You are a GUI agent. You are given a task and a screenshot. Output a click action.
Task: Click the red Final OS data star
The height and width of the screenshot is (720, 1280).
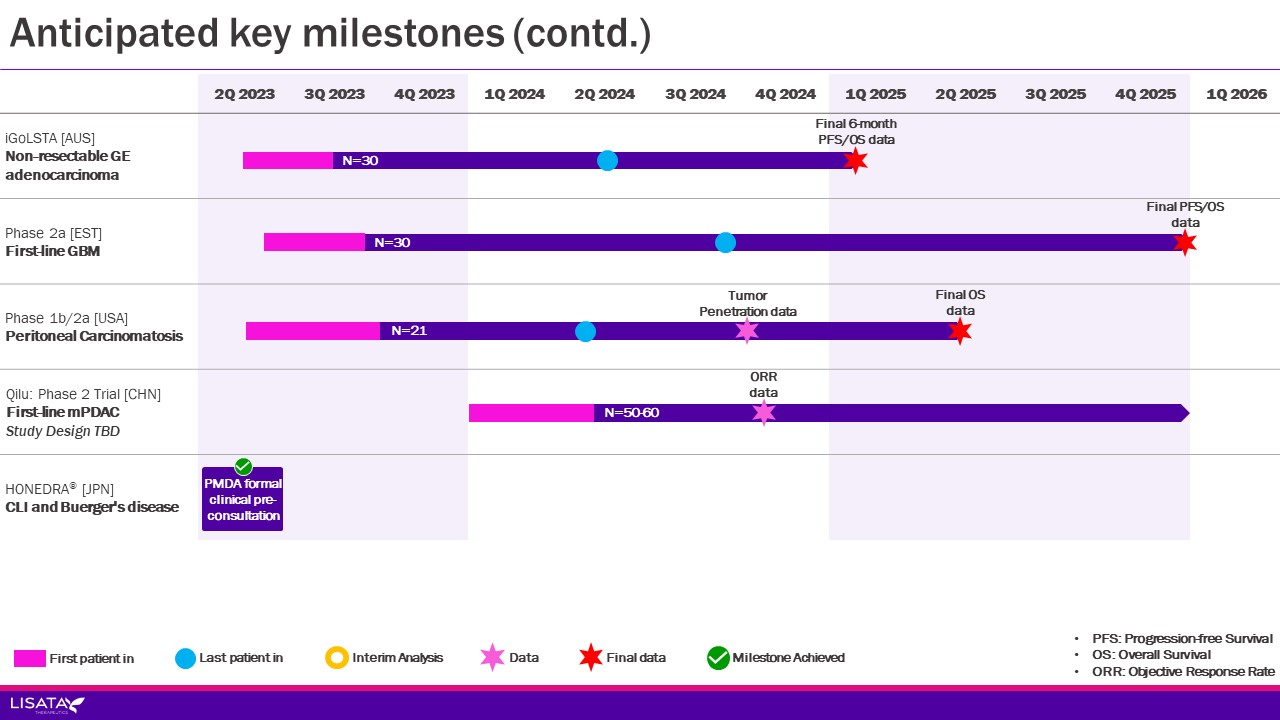960,331
